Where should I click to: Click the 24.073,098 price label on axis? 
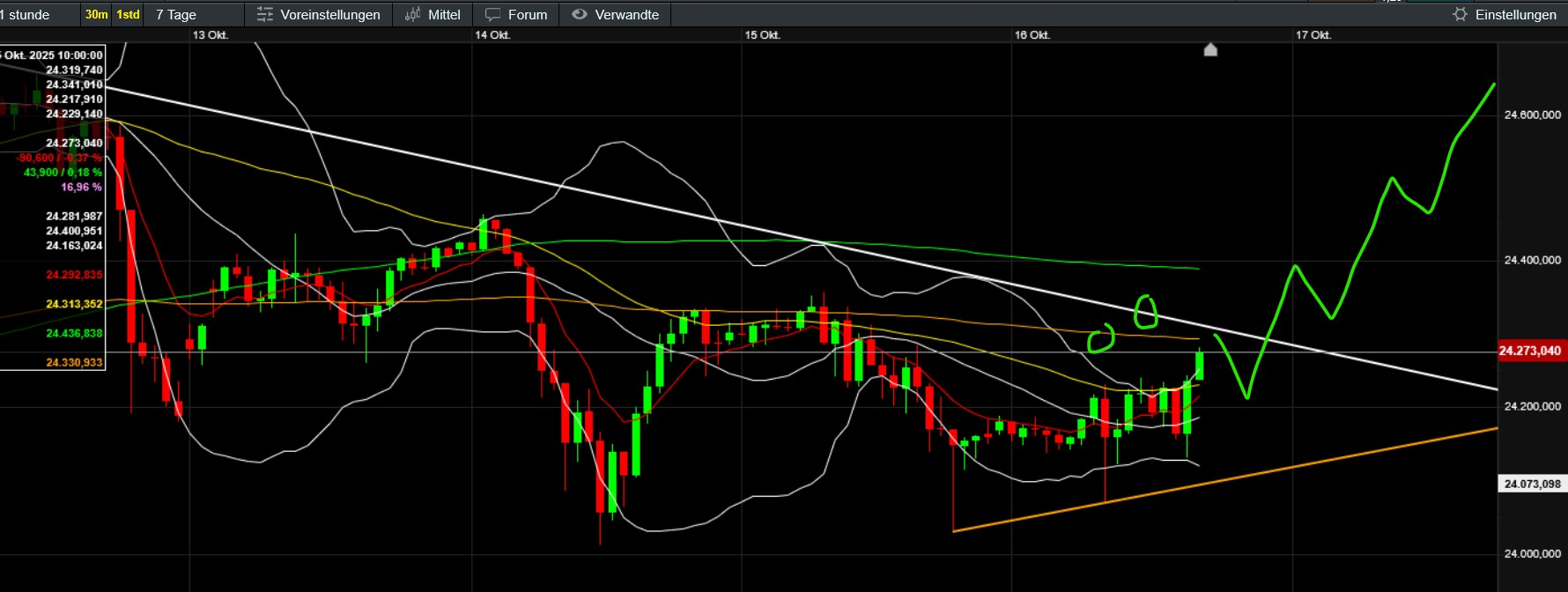[1532, 484]
